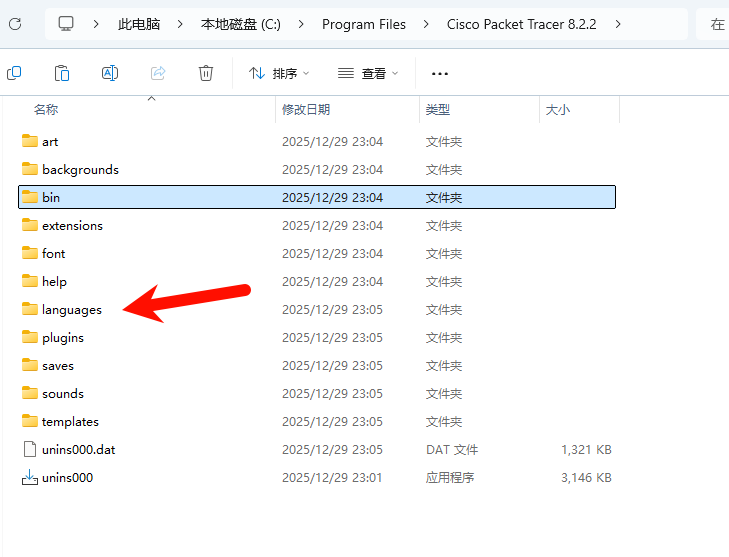
Task: Select the unins000.dat file name
Action: [79, 450]
